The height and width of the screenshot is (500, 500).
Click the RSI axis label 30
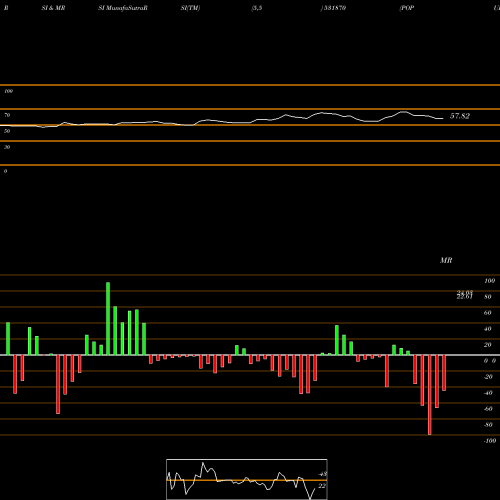(x=7, y=147)
